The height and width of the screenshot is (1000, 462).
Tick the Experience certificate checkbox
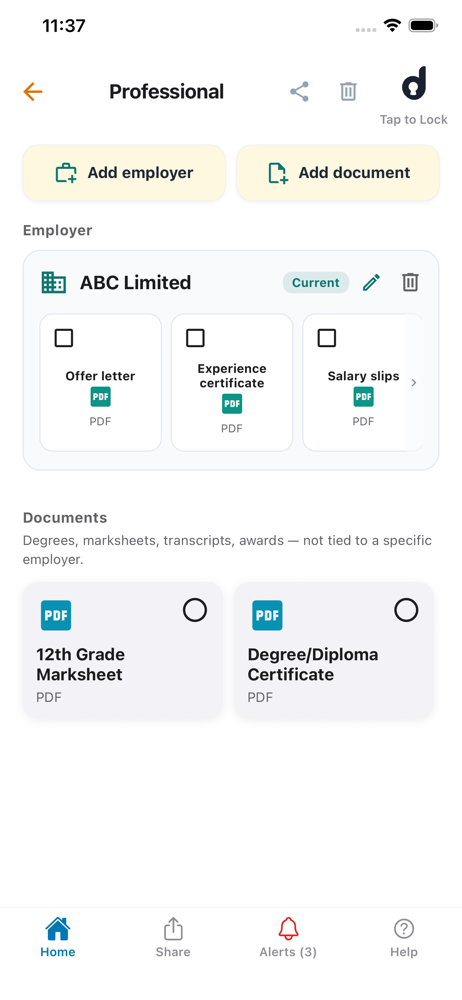point(195,338)
